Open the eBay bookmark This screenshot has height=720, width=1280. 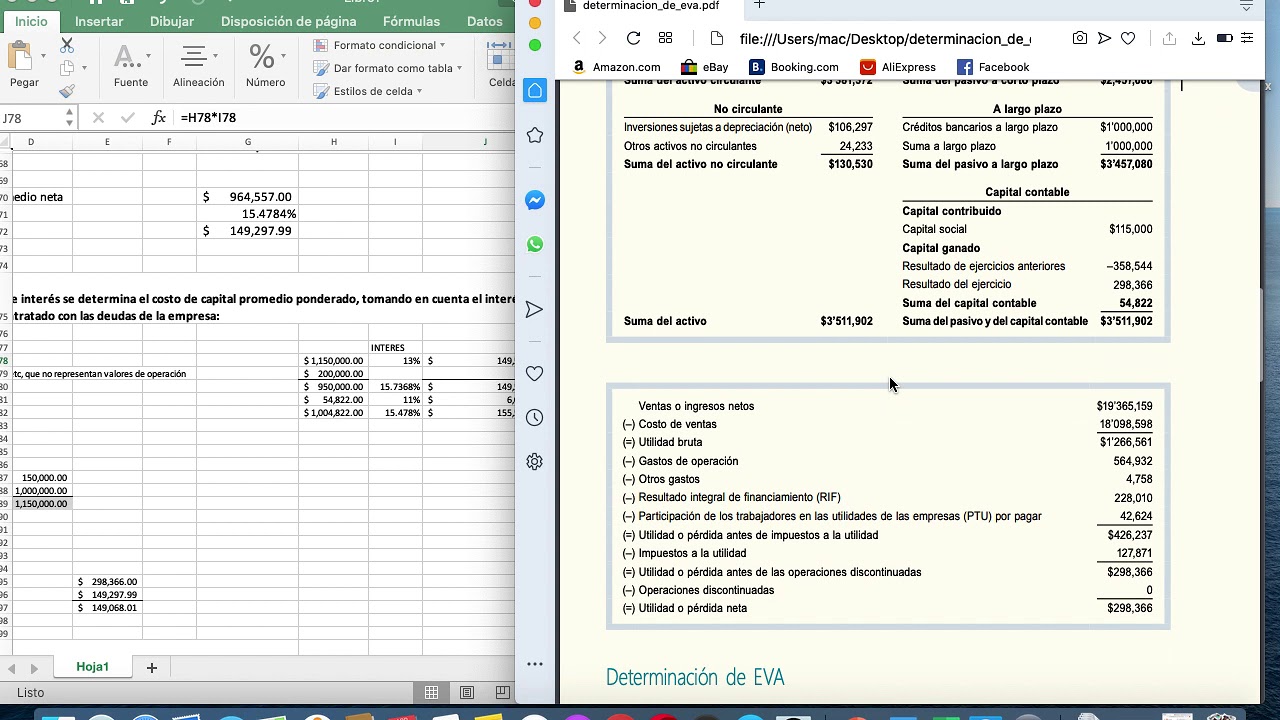click(705, 67)
